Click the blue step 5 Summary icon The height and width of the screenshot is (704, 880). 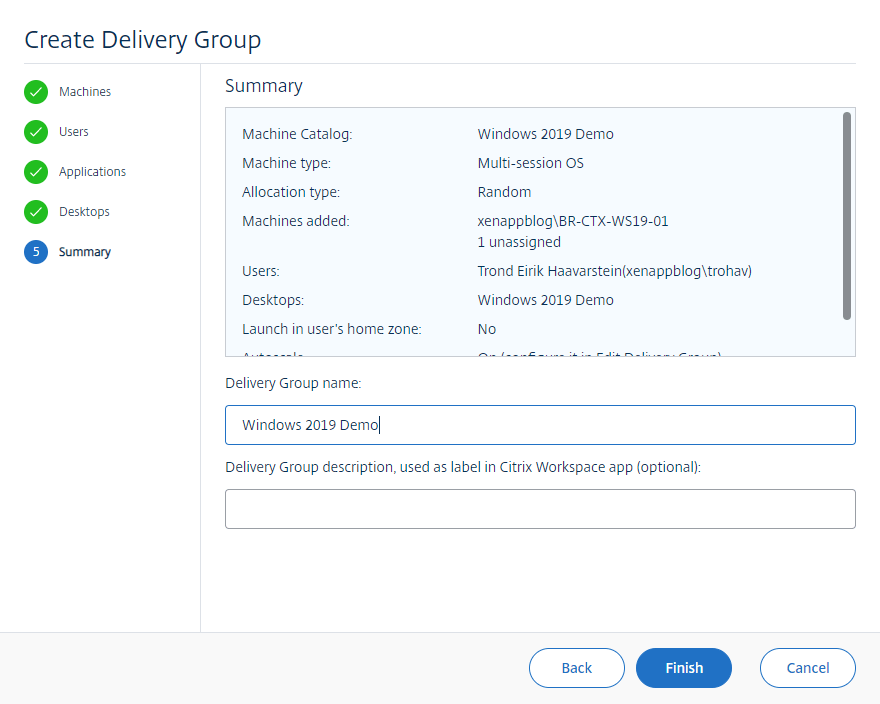[36, 252]
